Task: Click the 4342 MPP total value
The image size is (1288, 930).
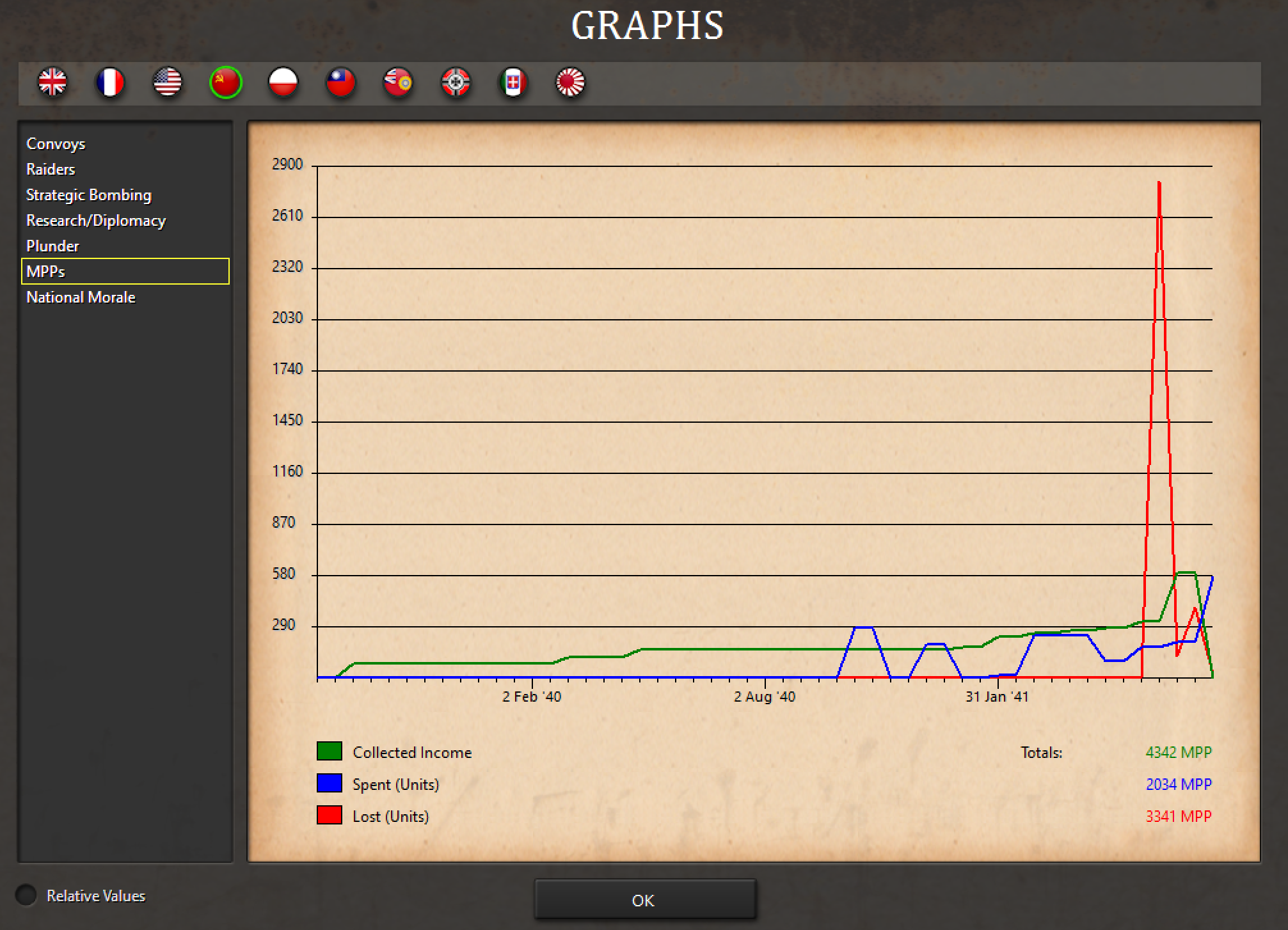Action: click(x=1179, y=752)
